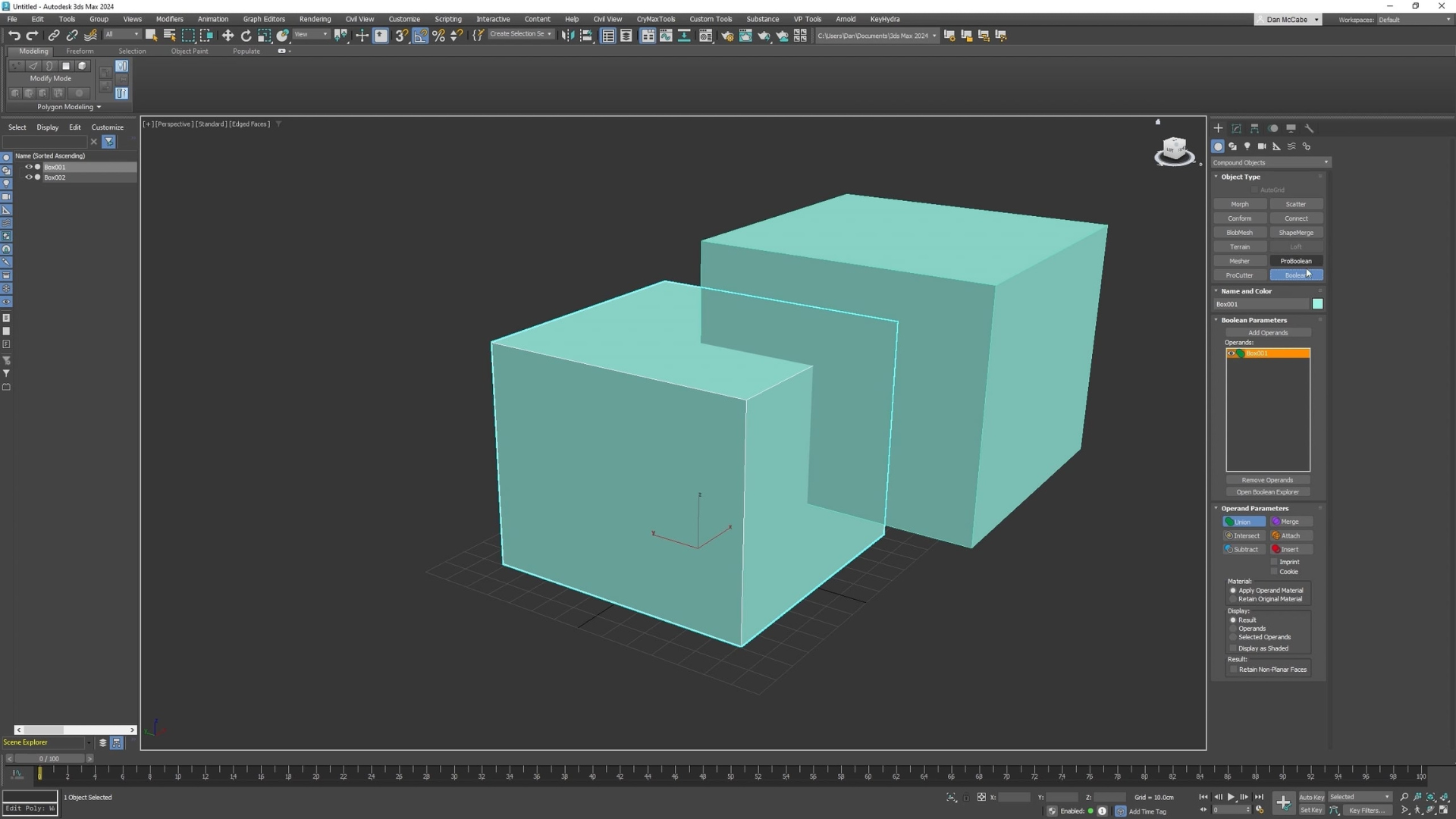Image resolution: width=1456 pixels, height=819 pixels.
Task: Switch to Lights creation category
Action: pos(1247,146)
